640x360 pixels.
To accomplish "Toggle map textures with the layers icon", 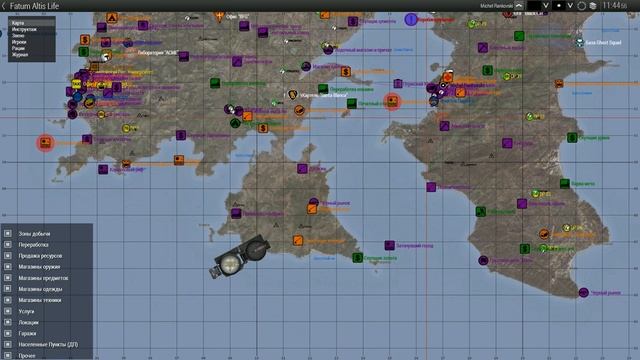I will (593, 6).
